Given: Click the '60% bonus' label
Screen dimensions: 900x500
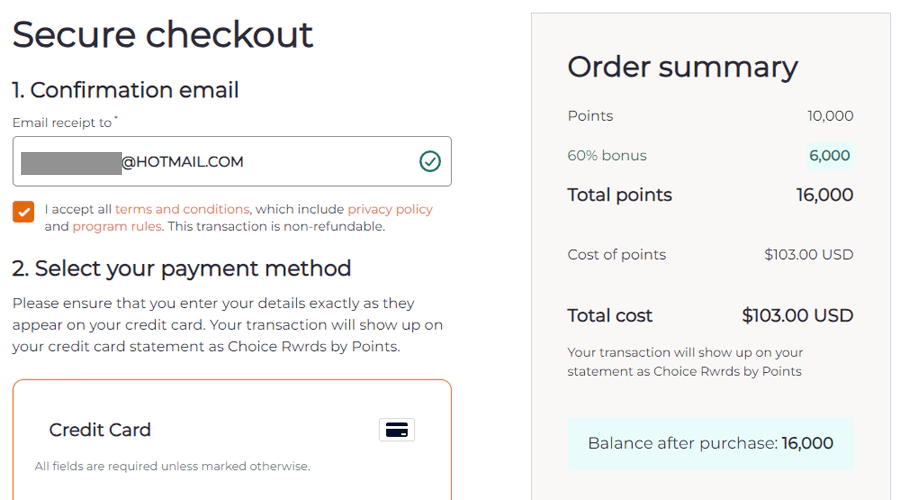Looking at the screenshot, I should pyautogui.click(x=606, y=156).
